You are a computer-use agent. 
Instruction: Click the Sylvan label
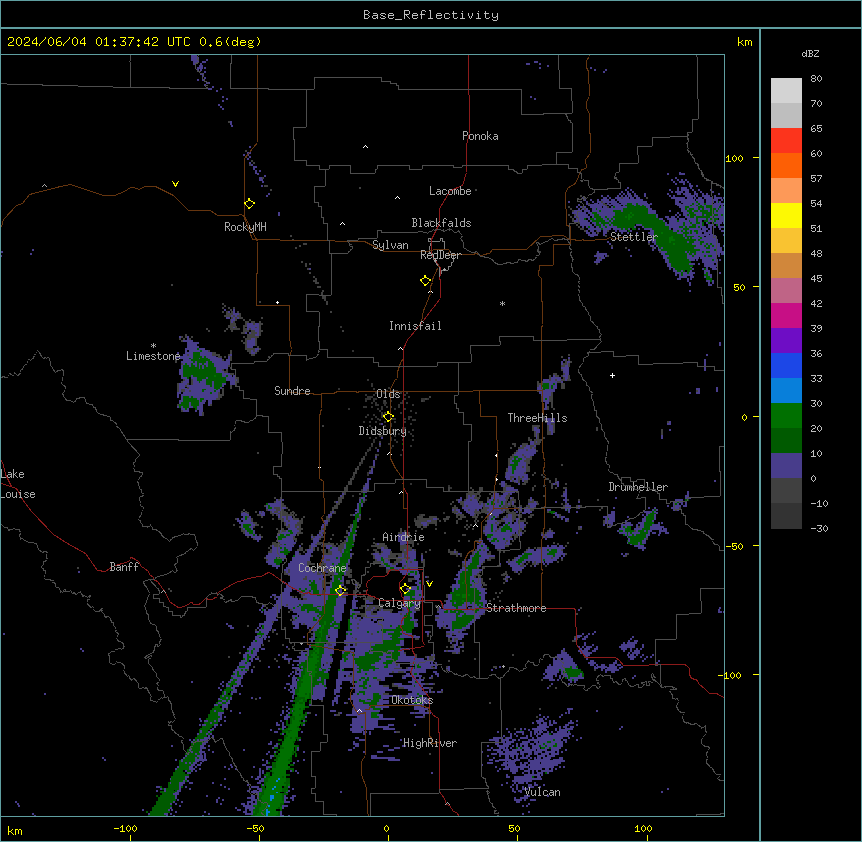(x=390, y=245)
